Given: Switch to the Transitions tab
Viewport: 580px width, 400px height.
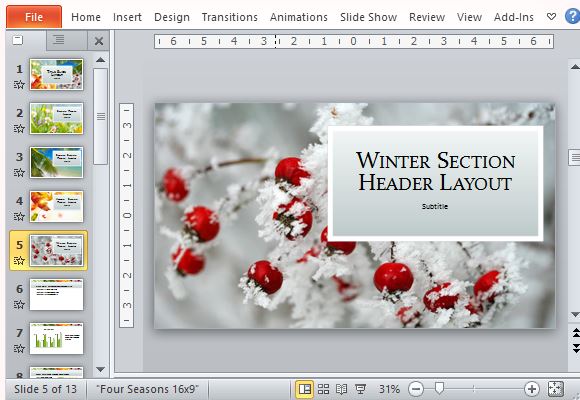Looking at the screenshot, I should [229, 17].
